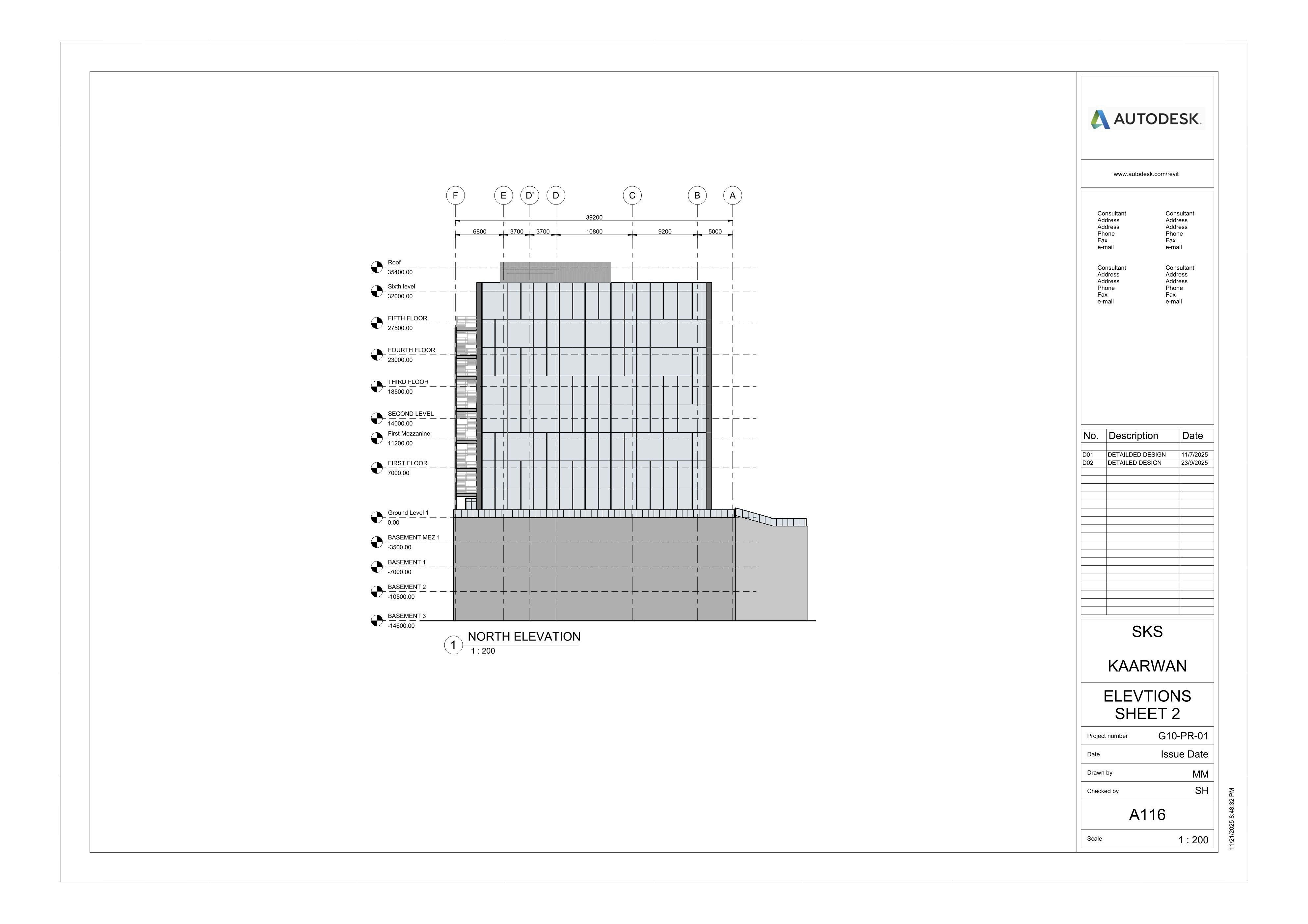Click the sheet number A116
This screenshot has height=924, width=1308.
[x=1147, y=815]
